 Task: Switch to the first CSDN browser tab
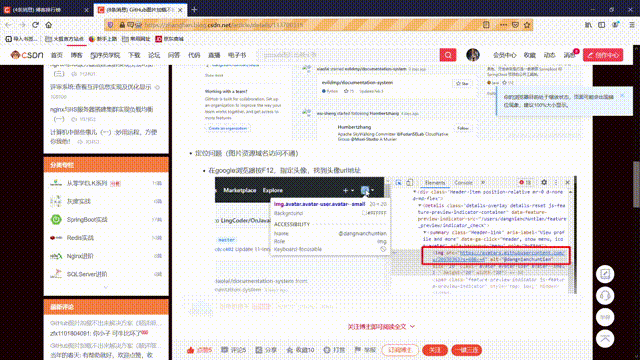tap(46, 10)
